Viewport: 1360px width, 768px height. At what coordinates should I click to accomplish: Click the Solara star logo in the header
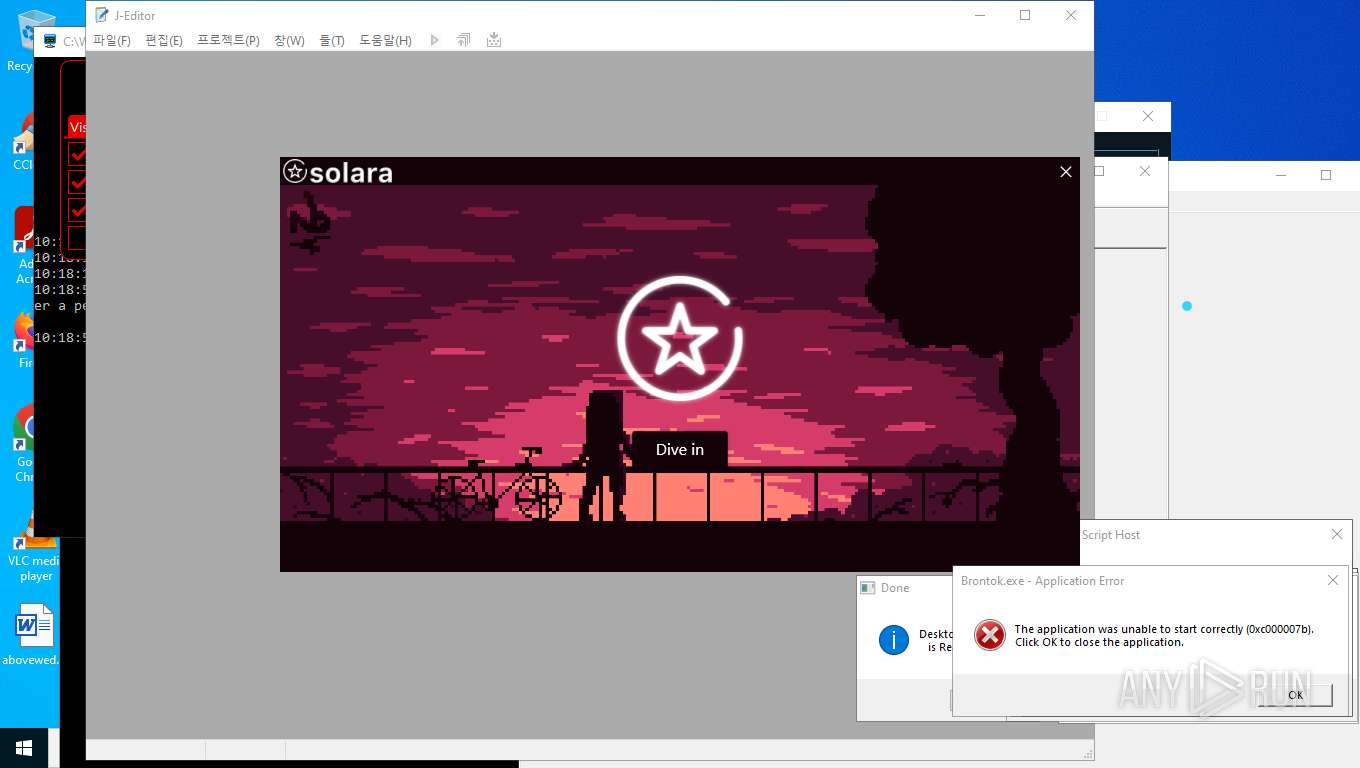click(x=294, y=171)
